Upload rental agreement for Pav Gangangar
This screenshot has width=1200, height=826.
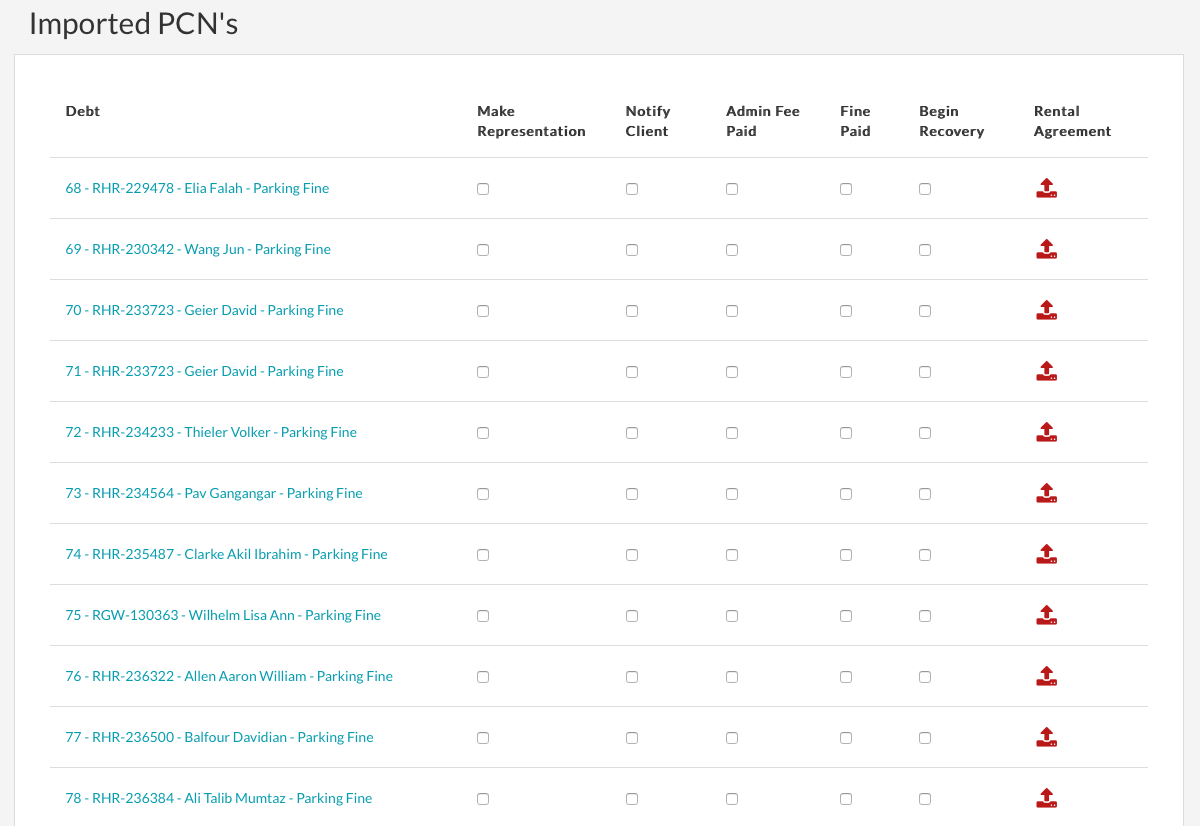coord(1046,493)
